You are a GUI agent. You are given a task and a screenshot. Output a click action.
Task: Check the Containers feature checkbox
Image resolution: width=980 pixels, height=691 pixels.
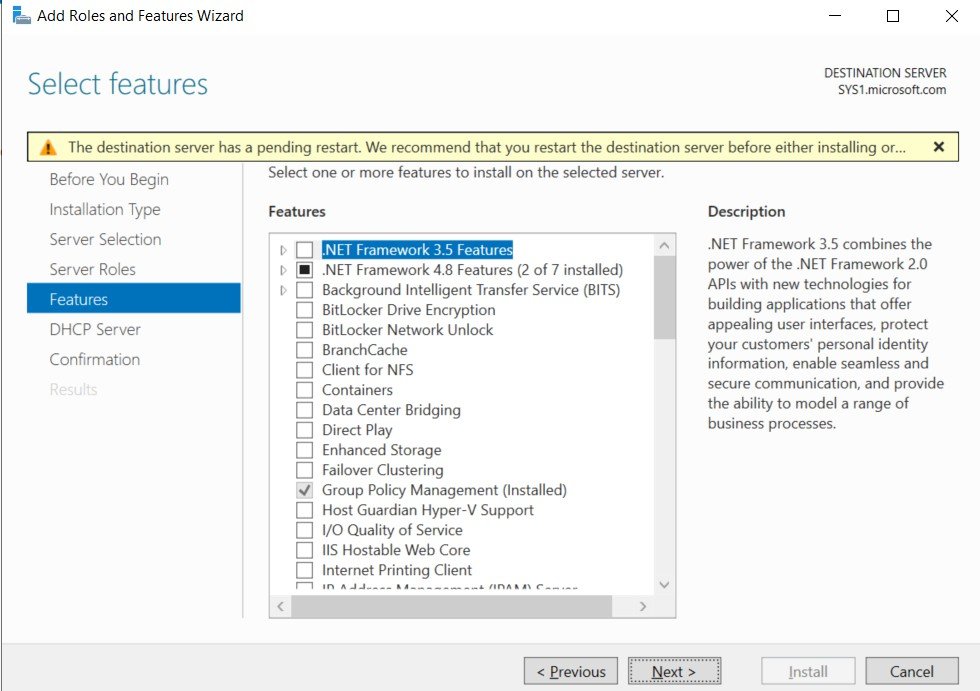[304, 390]
